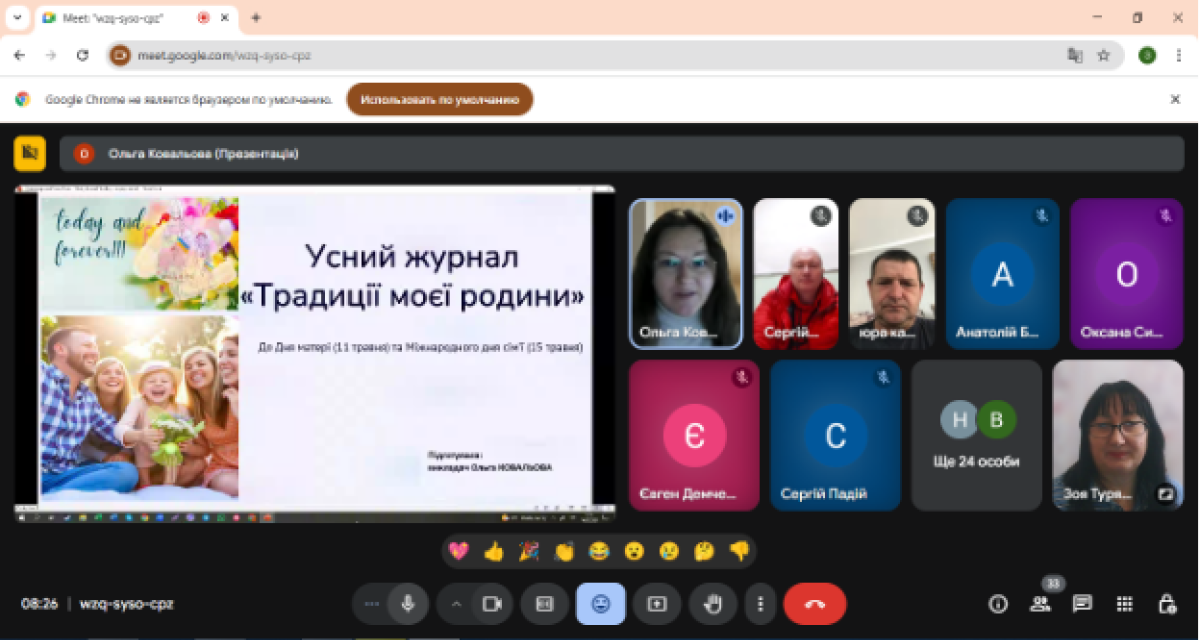1200x640 pixels.
Task: Click the 'Ще 24 особи' participants tile
Action: (x=976, y=436)
